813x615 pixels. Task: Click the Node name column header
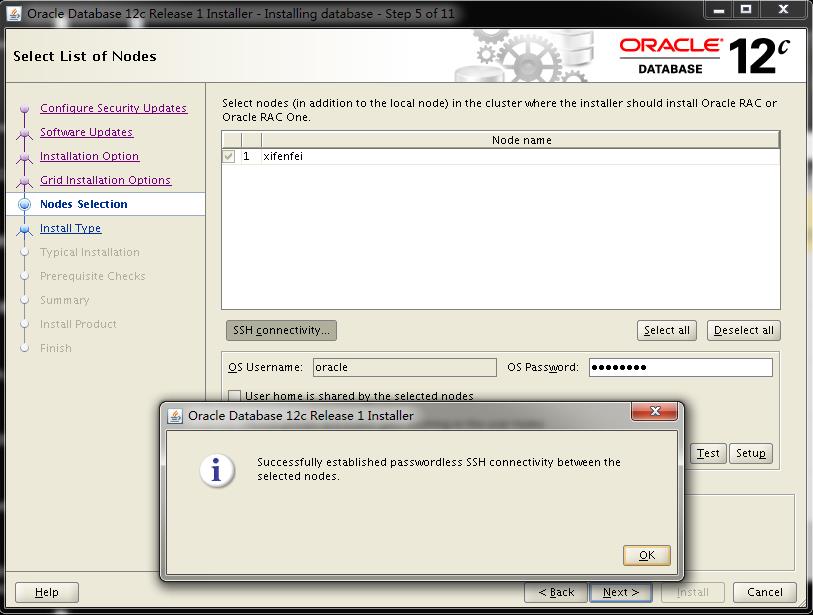click(x=521, y=140)
